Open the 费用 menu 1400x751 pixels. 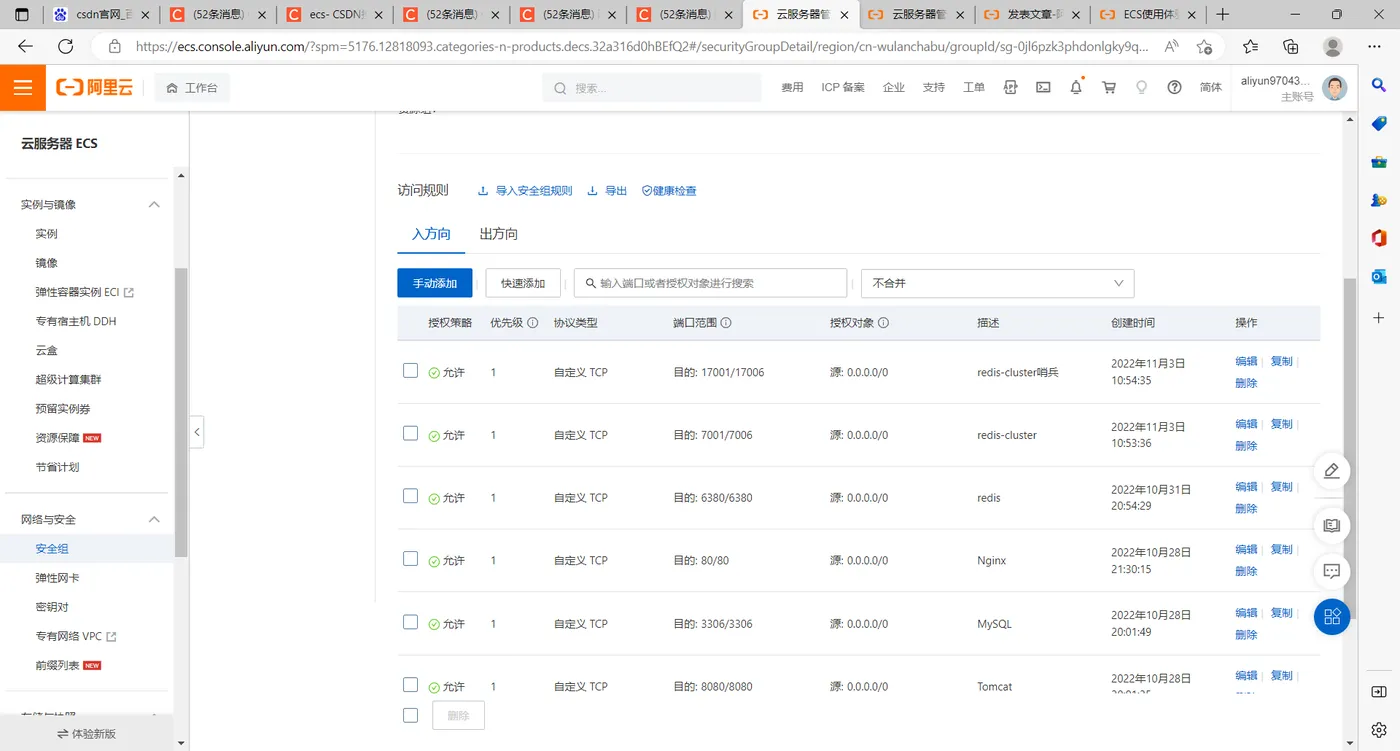792,88
